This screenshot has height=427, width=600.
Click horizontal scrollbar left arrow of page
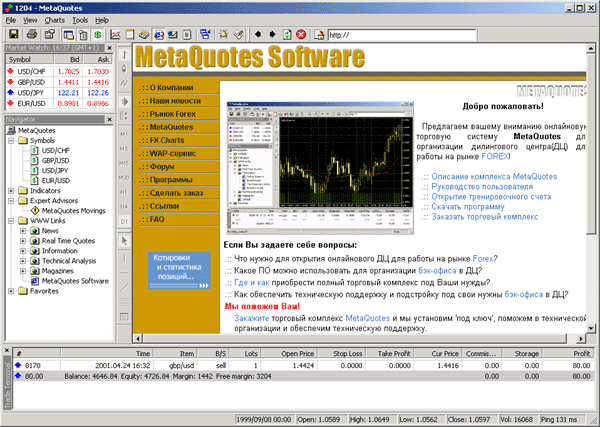point(138,338)
